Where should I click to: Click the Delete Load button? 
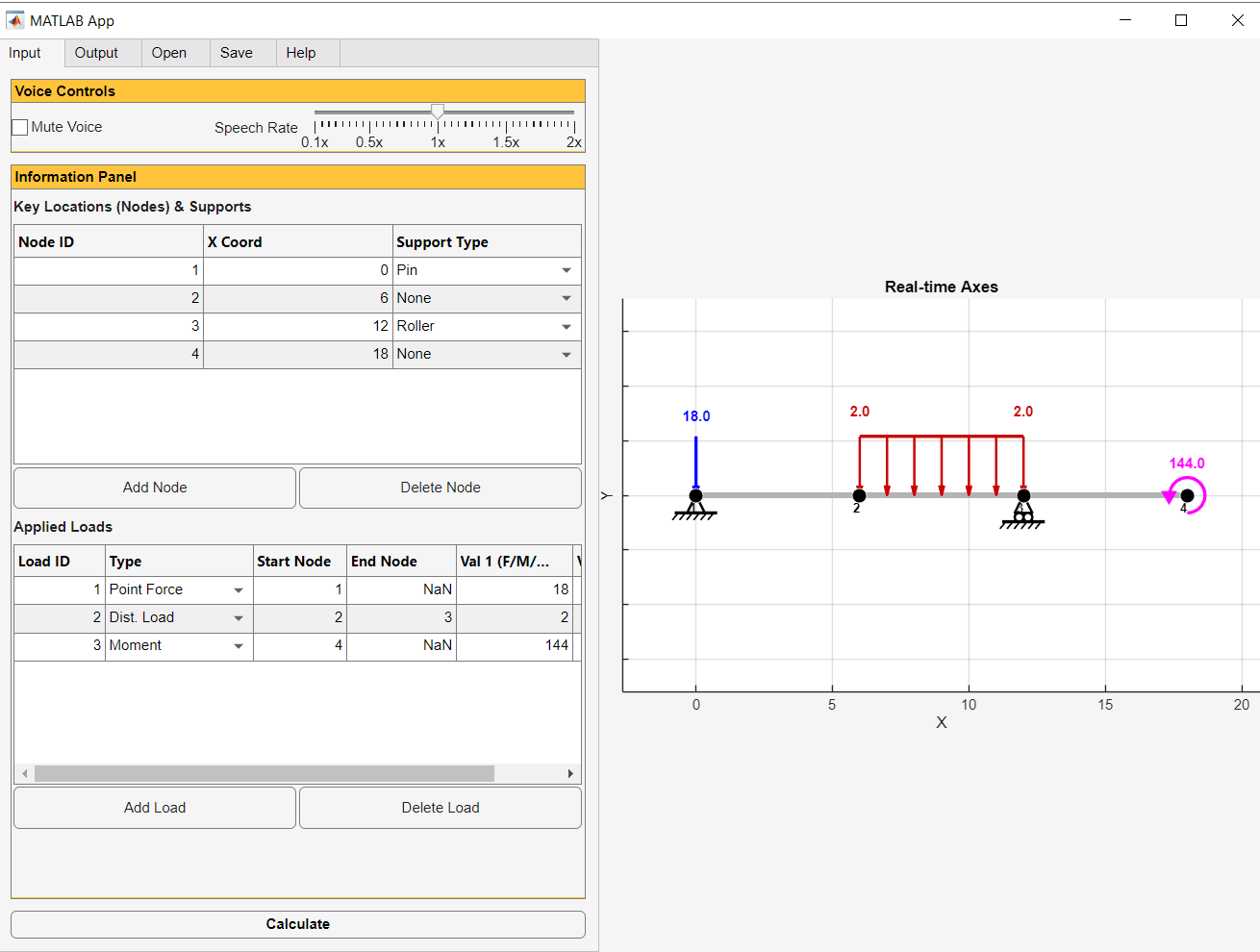tap(441, 808)
